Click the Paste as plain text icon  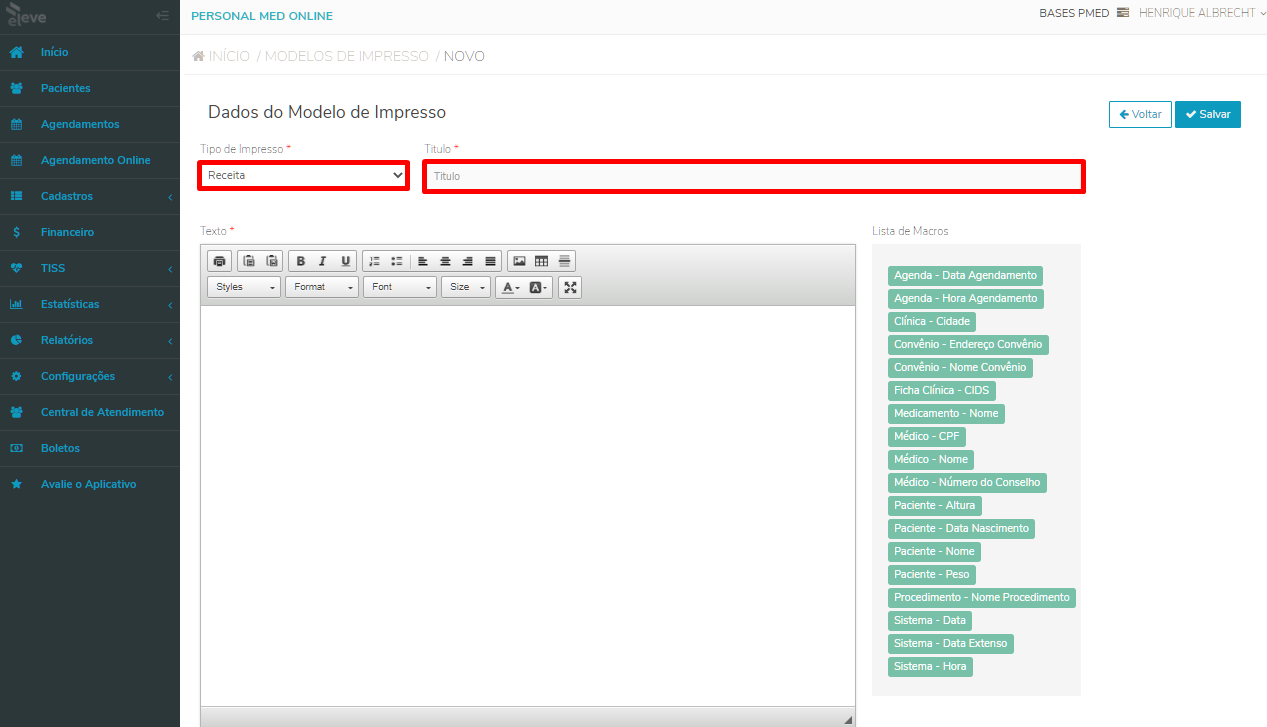point(249,261)
